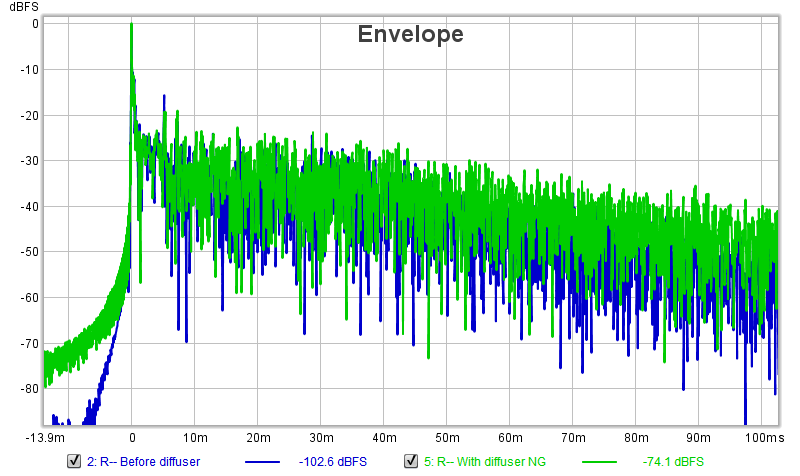The height and width of the screenshot is (476, 800).
Task: Hide the "5: R-- With diffuser NG" trace checkbox
Action: click(x=410, y=461)
